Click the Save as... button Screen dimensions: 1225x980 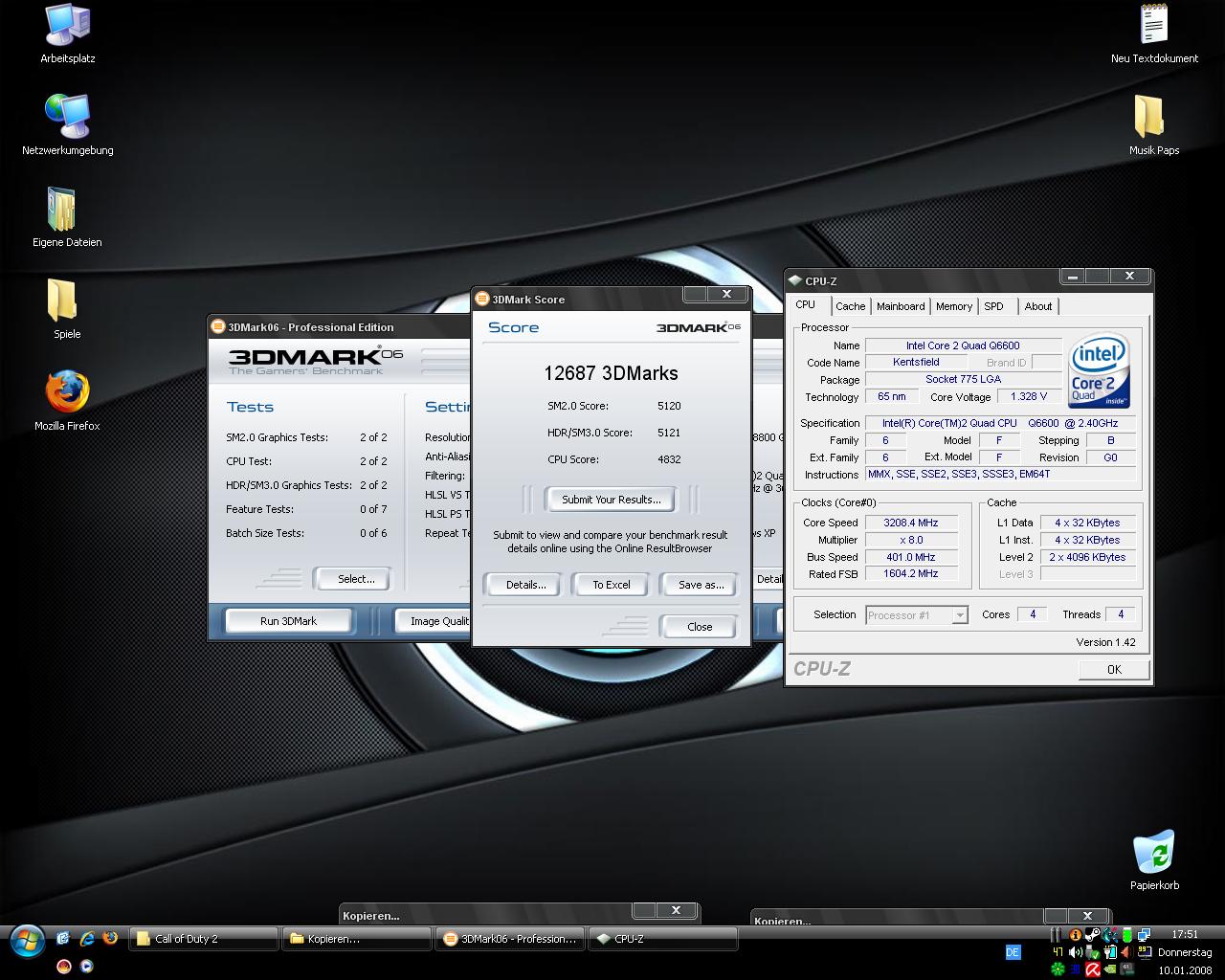(x=702, y=585)
